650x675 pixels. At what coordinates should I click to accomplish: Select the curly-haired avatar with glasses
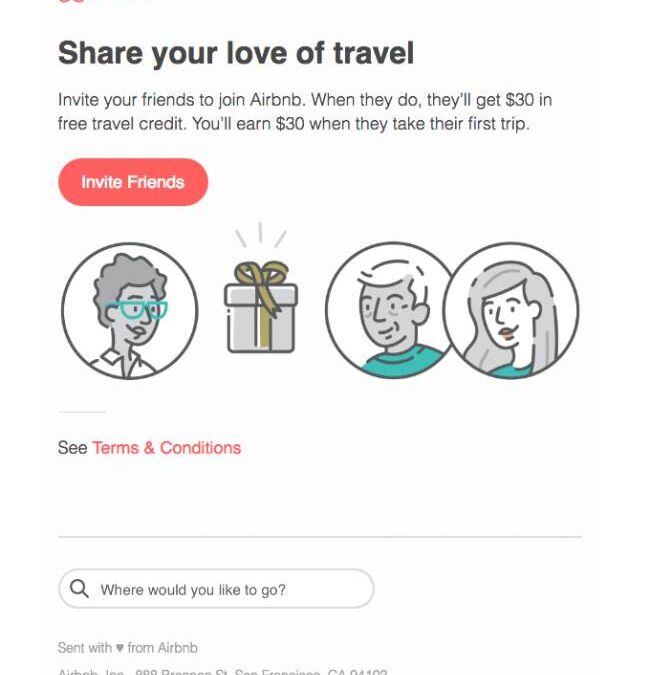click(130, 311)
